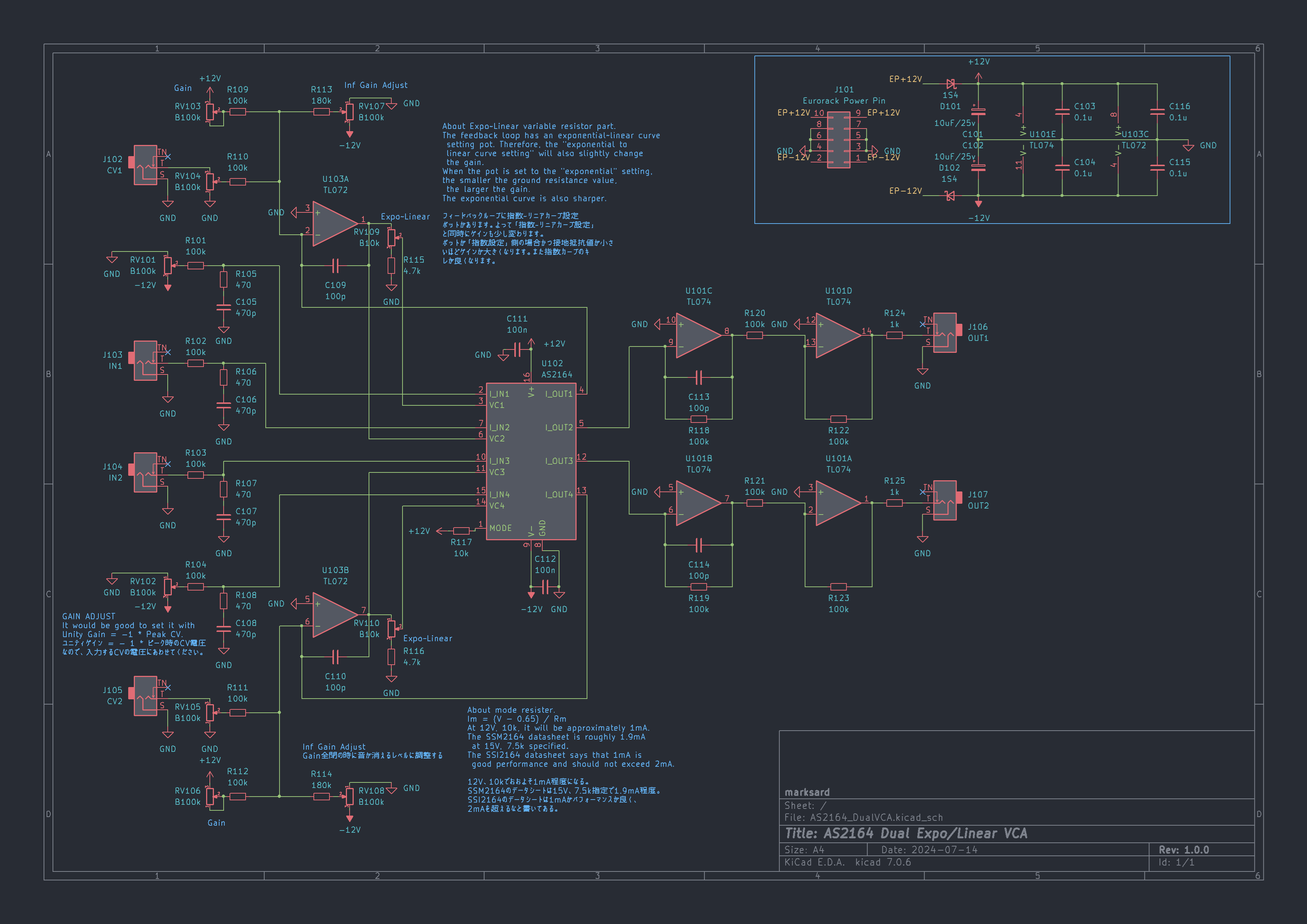1307x924 pixels.
Task: Click the U101C TL074 op-amp symbol
Action: pyautogui.click(x=698, y=336)
